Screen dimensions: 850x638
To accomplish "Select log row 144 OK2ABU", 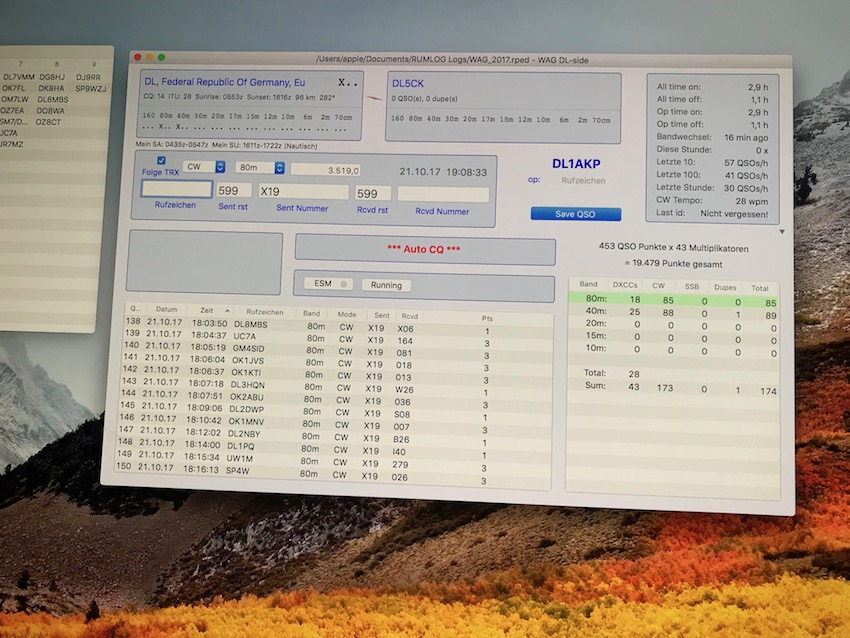I will pyautogui.click(x=335, y=400).
